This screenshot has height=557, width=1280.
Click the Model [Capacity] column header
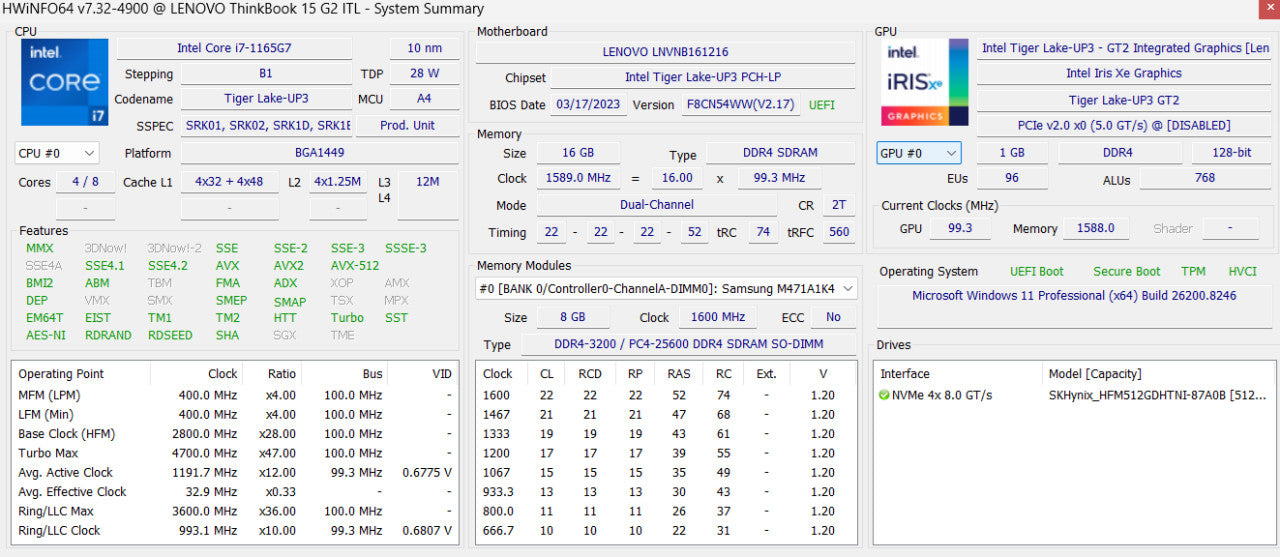[1158, 373]
